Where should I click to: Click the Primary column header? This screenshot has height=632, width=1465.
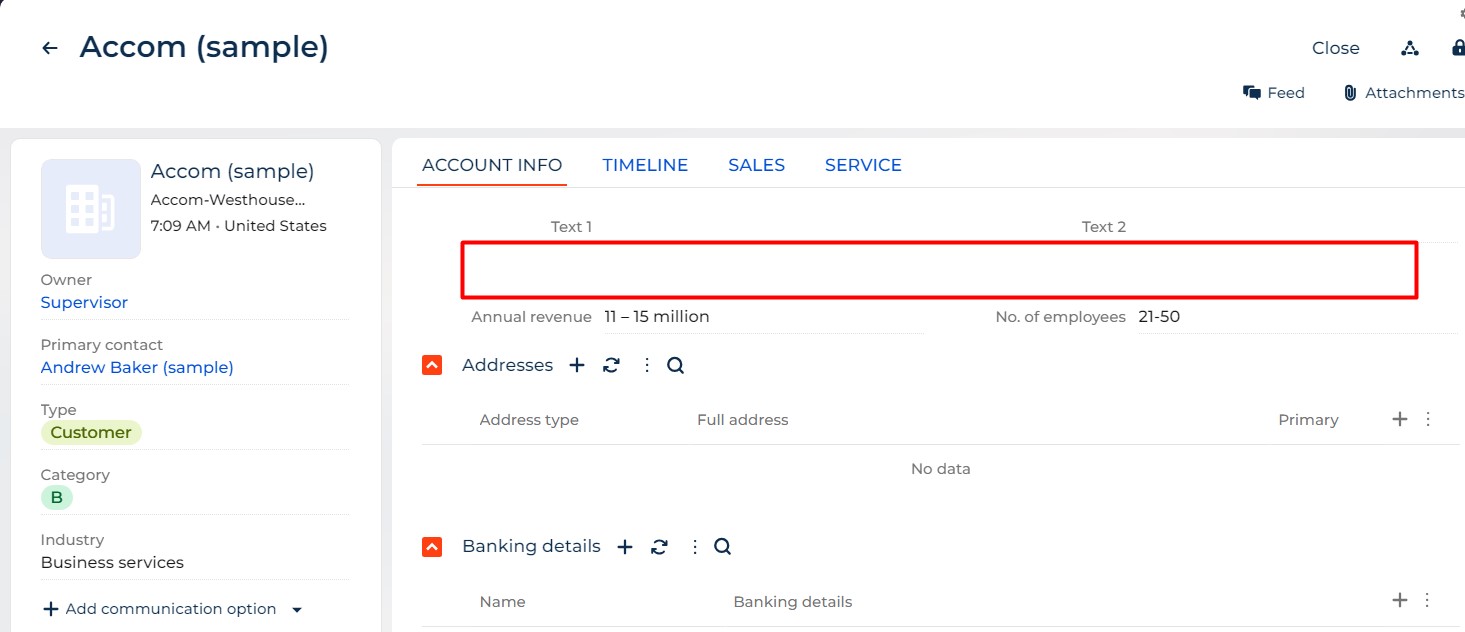coord(1308,420)
